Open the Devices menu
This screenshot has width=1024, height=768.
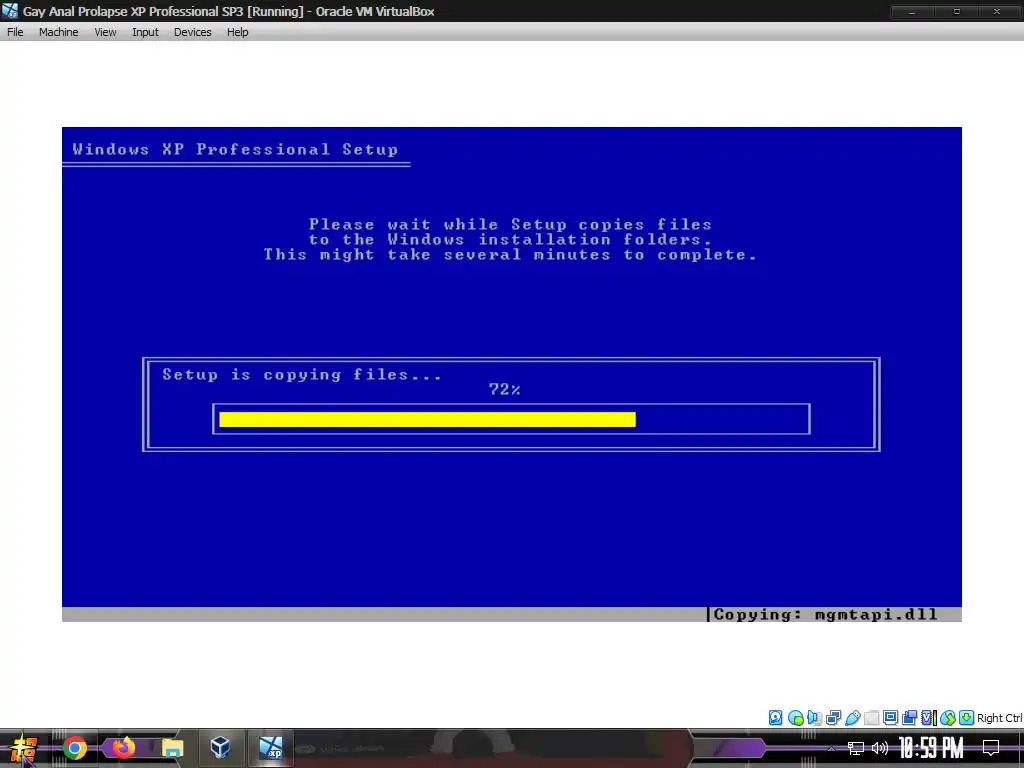192,32
